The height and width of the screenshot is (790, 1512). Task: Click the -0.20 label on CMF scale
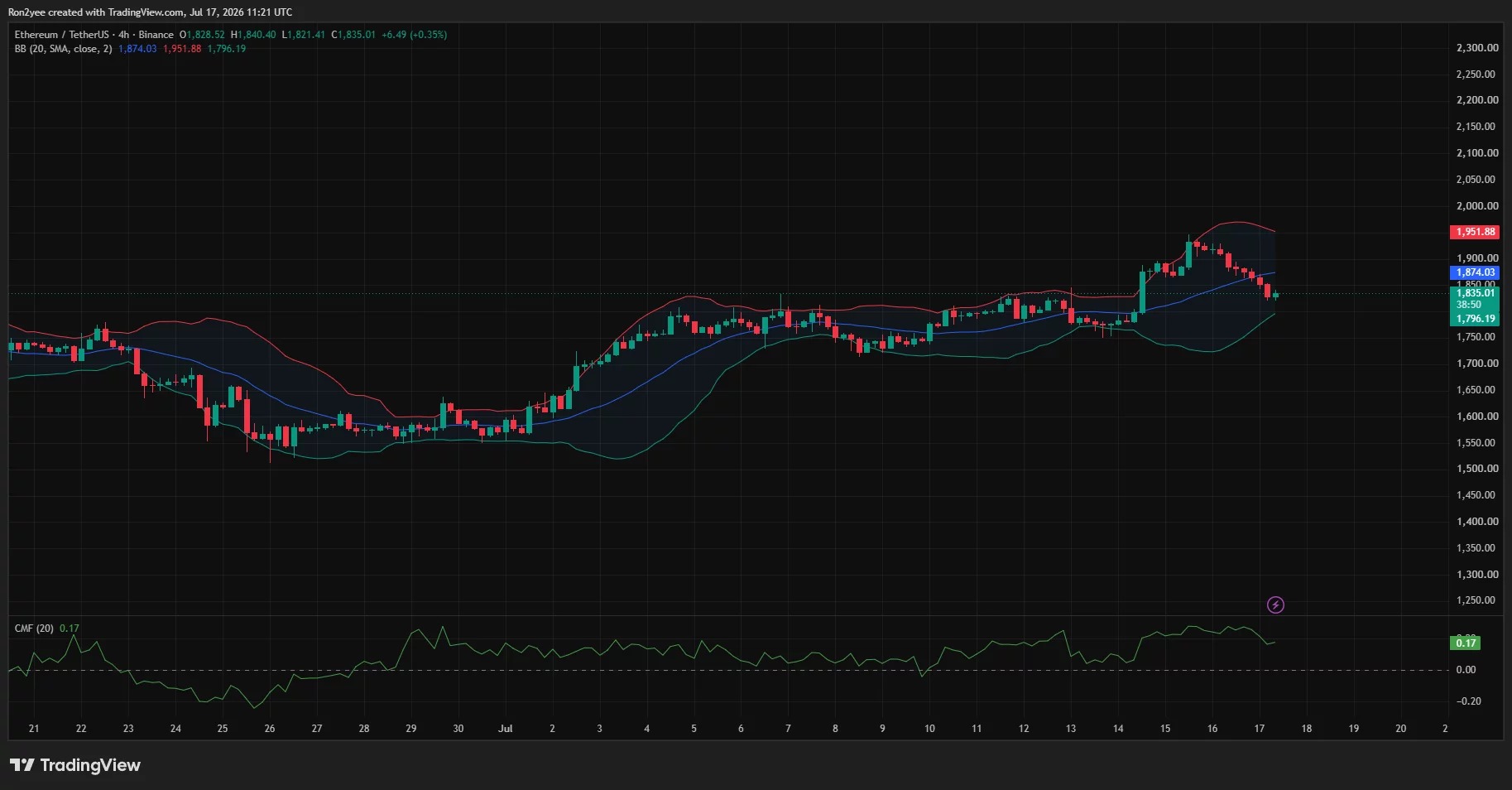click(x=1468, y=701)
